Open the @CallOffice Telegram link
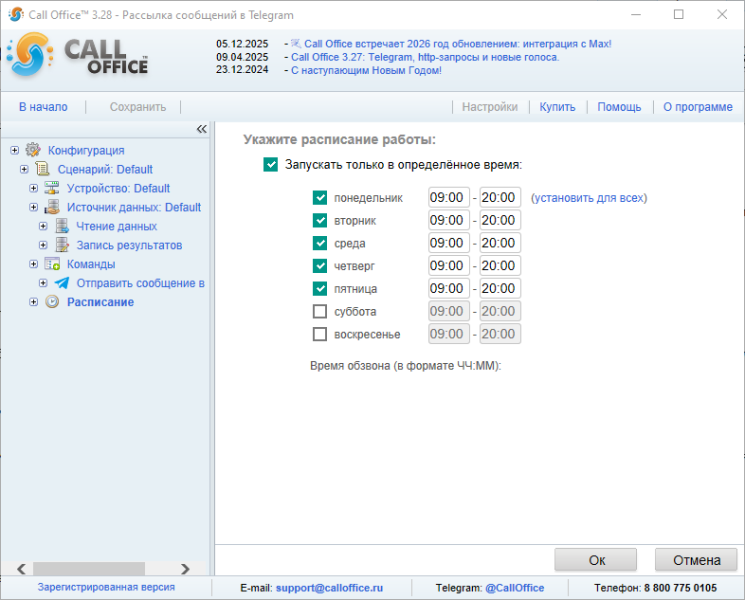The width and height of the screenshot is (745, 600). 515,588
